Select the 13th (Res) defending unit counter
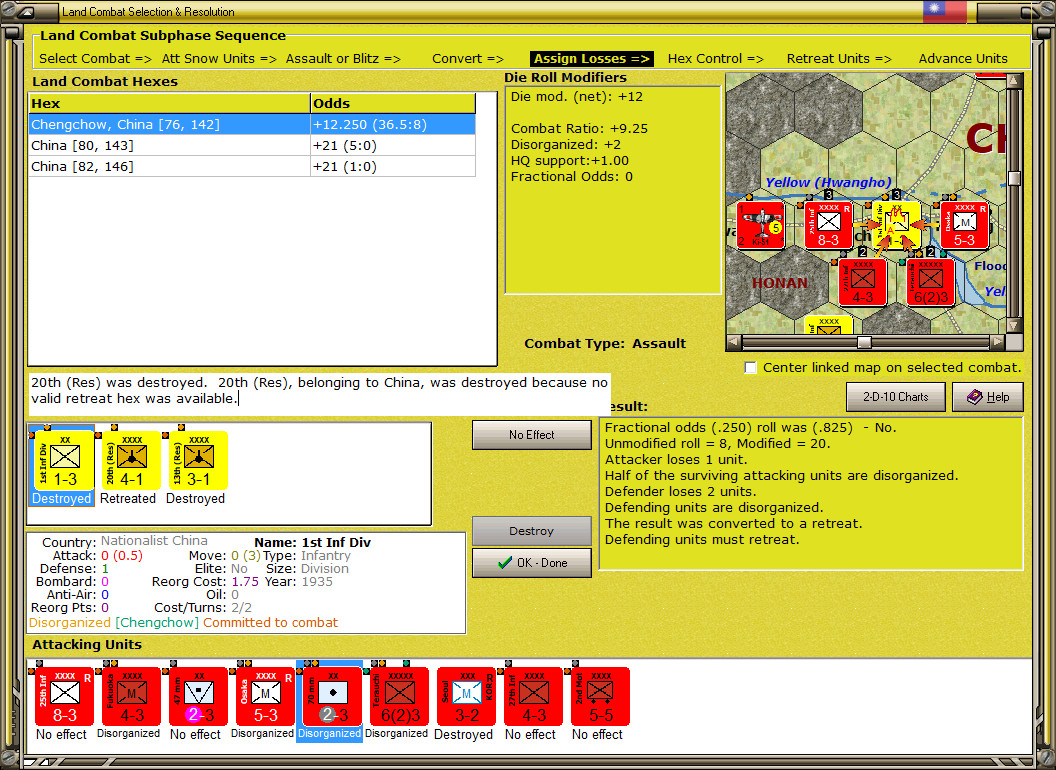Screen dimensions: 1056x770 pos(198,460)
